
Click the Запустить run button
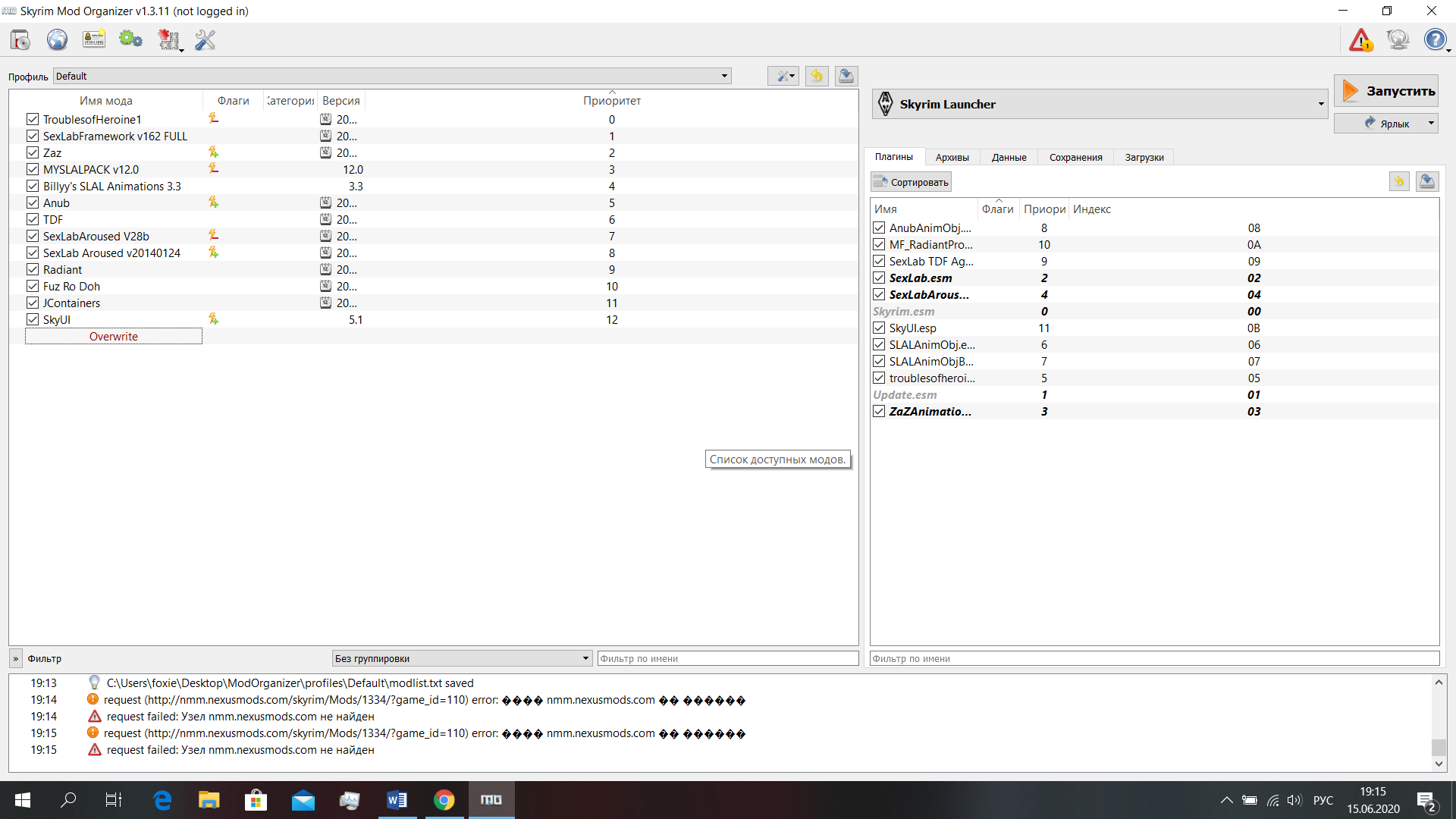click(1386, 90)
